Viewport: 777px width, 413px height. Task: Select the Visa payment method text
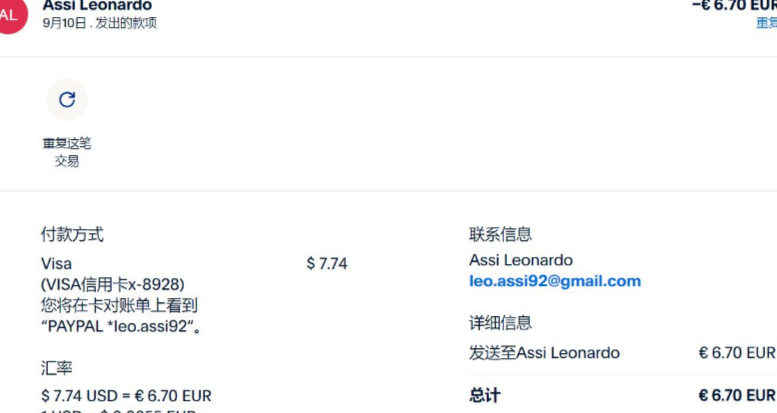pyautogui.click(x=56, y=264)
